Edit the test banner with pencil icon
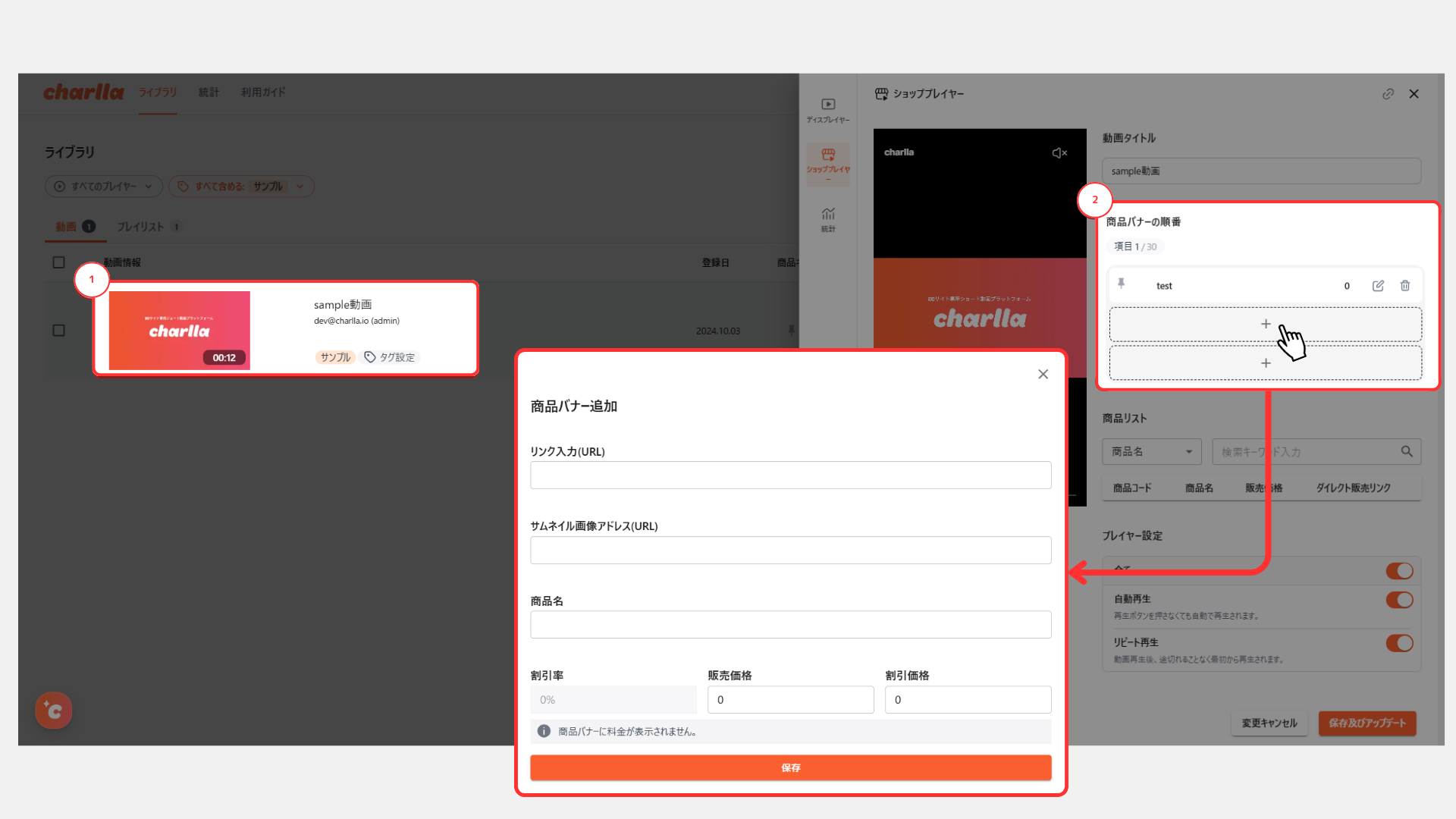 tap(1378, 286)
